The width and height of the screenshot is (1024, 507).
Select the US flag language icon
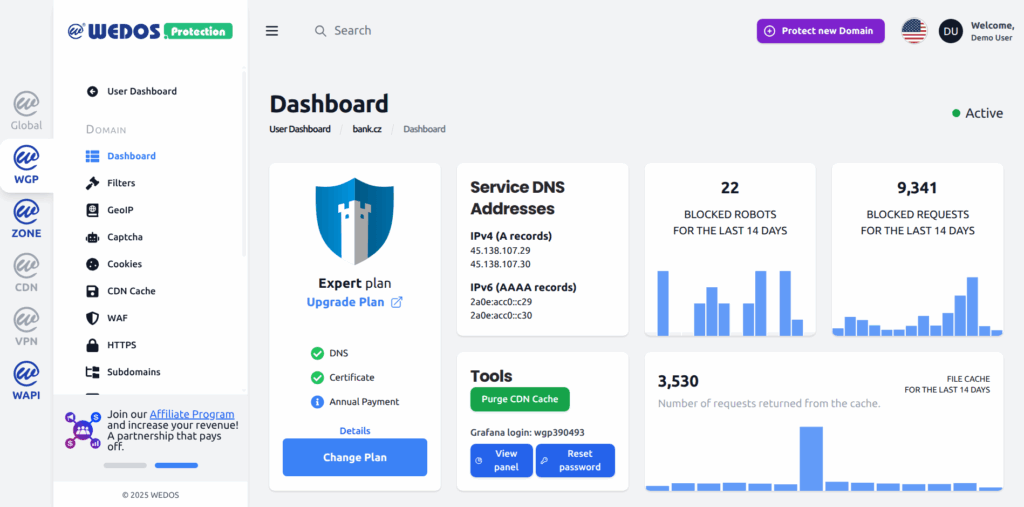click(914, 31)
